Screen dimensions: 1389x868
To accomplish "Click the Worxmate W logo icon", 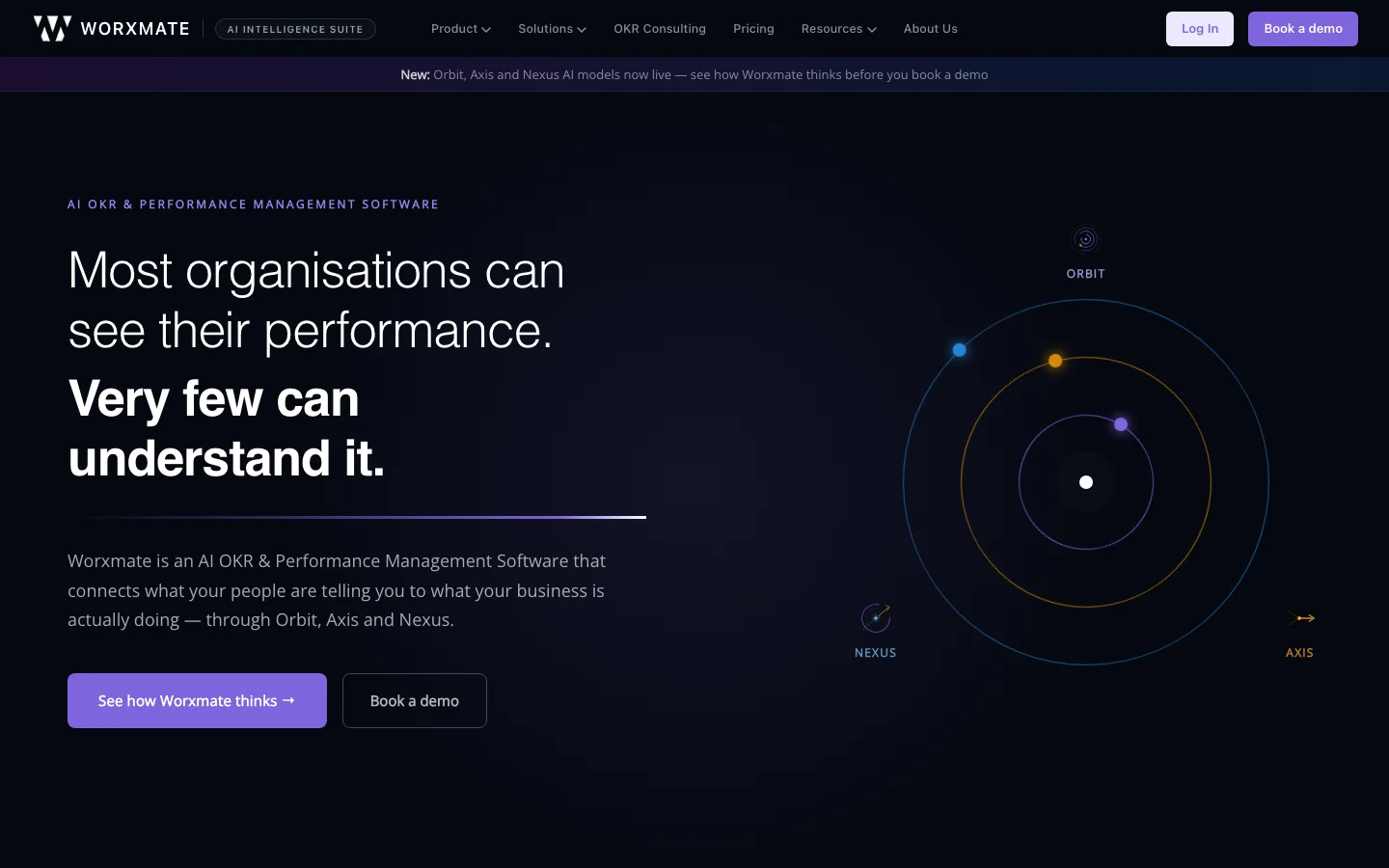I will click(x=52, y=29).
